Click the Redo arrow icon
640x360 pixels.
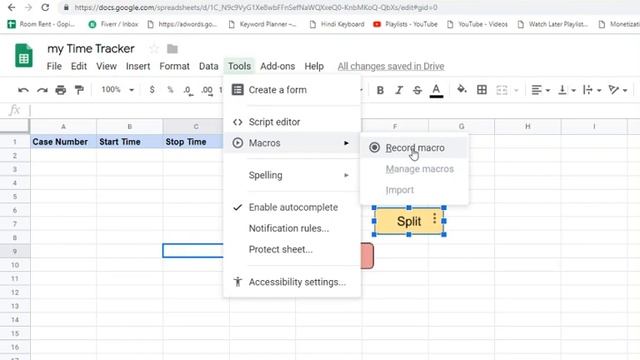(x=42, y=90)
